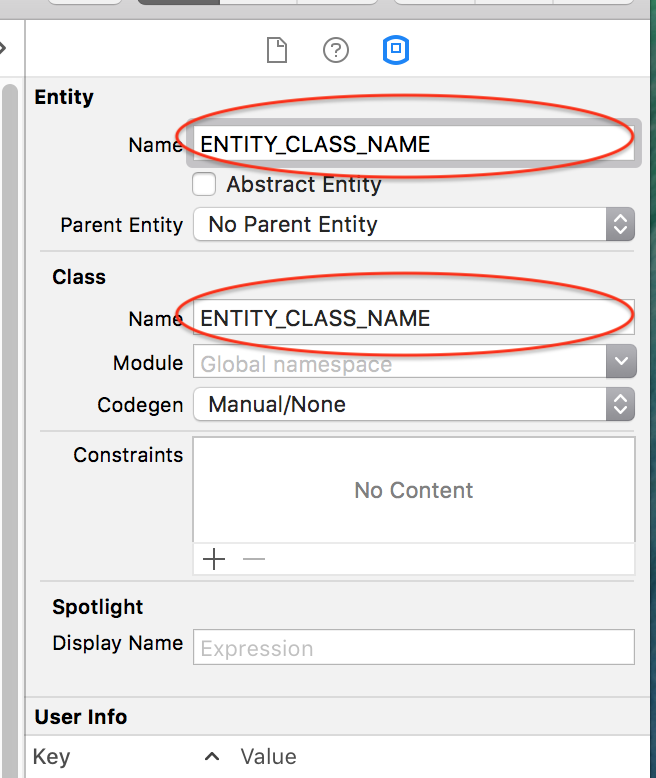Add a constraint with the plus button
The height and width of the screenshot is (778, 656).
[214, 559]
